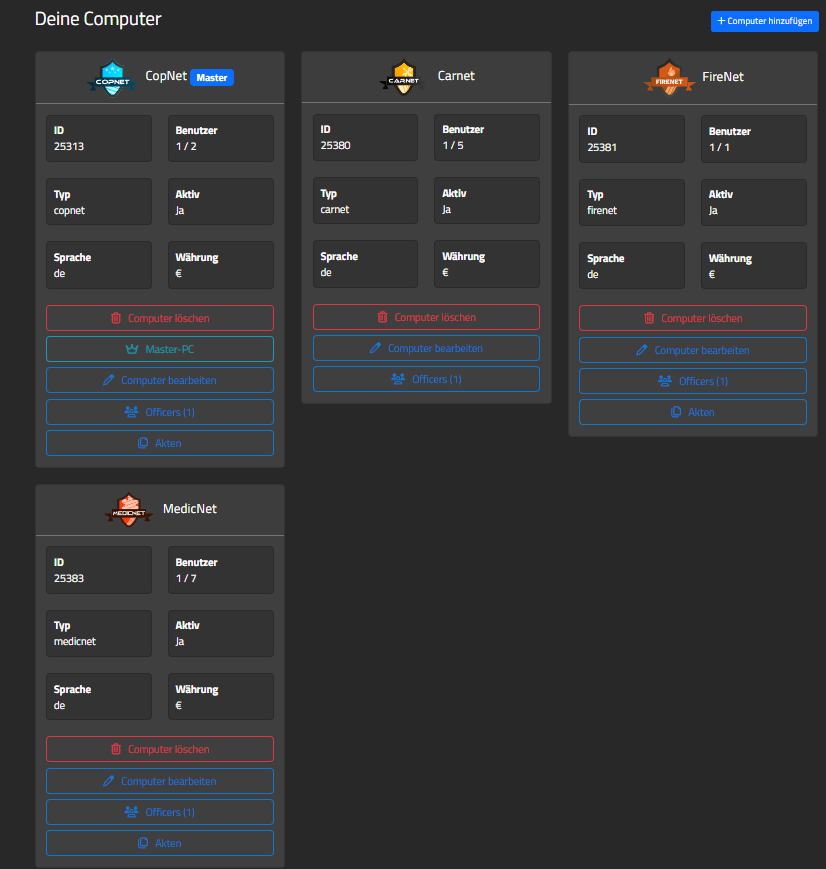Click the trash icon in CopNet card
The image size is (826, 869).
[x=116, y=318]
